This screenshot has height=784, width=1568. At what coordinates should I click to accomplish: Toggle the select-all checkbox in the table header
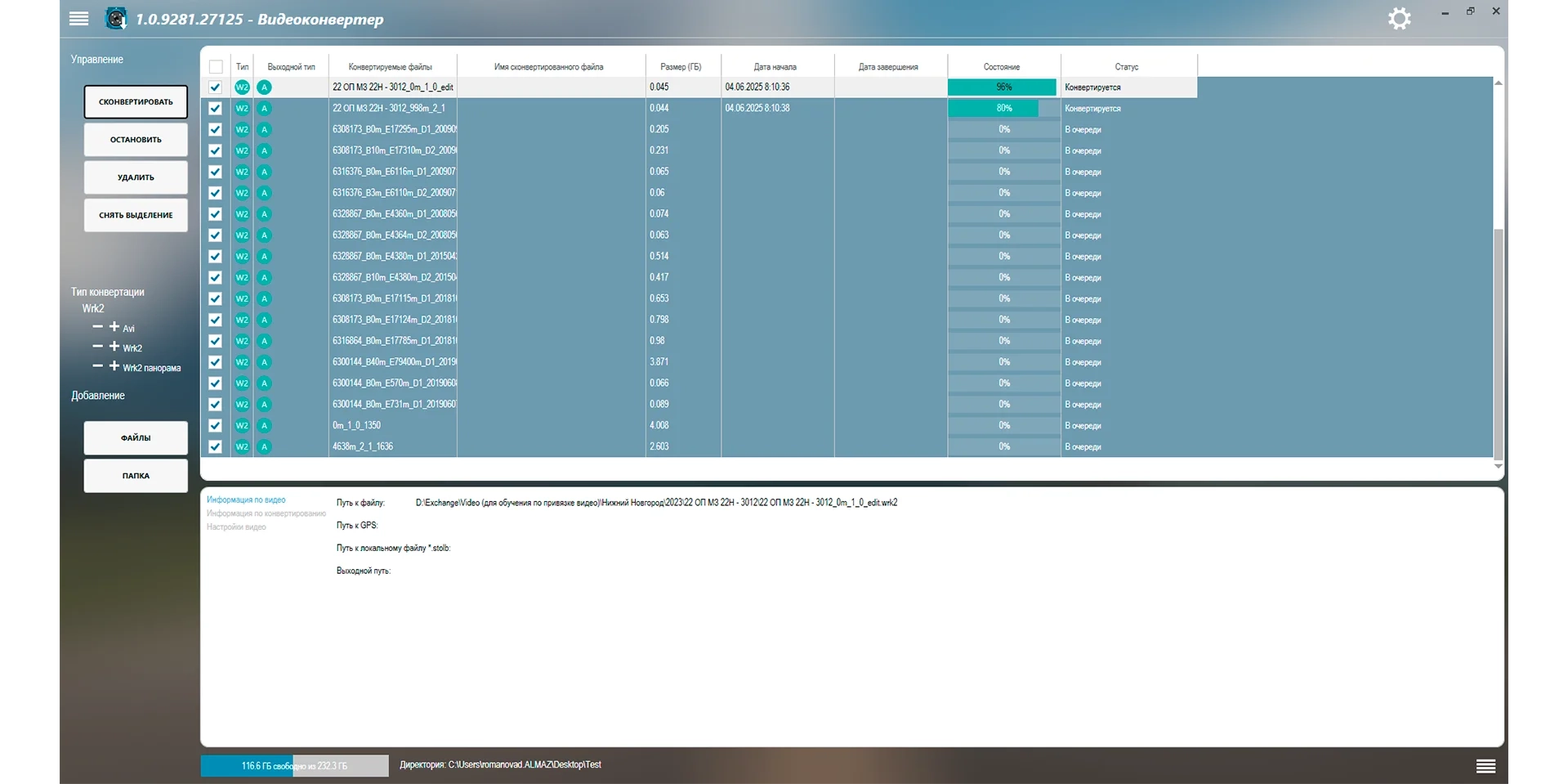(x=216, y=67)
